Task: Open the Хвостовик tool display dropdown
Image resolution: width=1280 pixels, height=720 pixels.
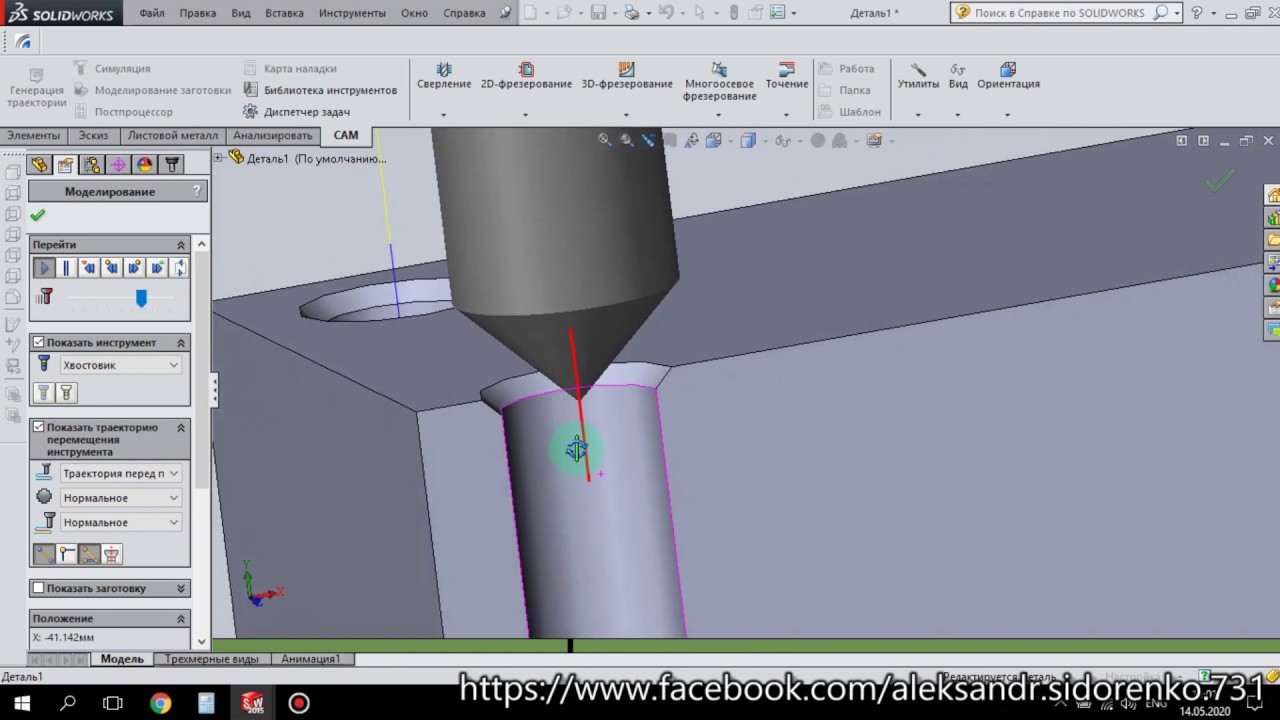Action: 121,365
